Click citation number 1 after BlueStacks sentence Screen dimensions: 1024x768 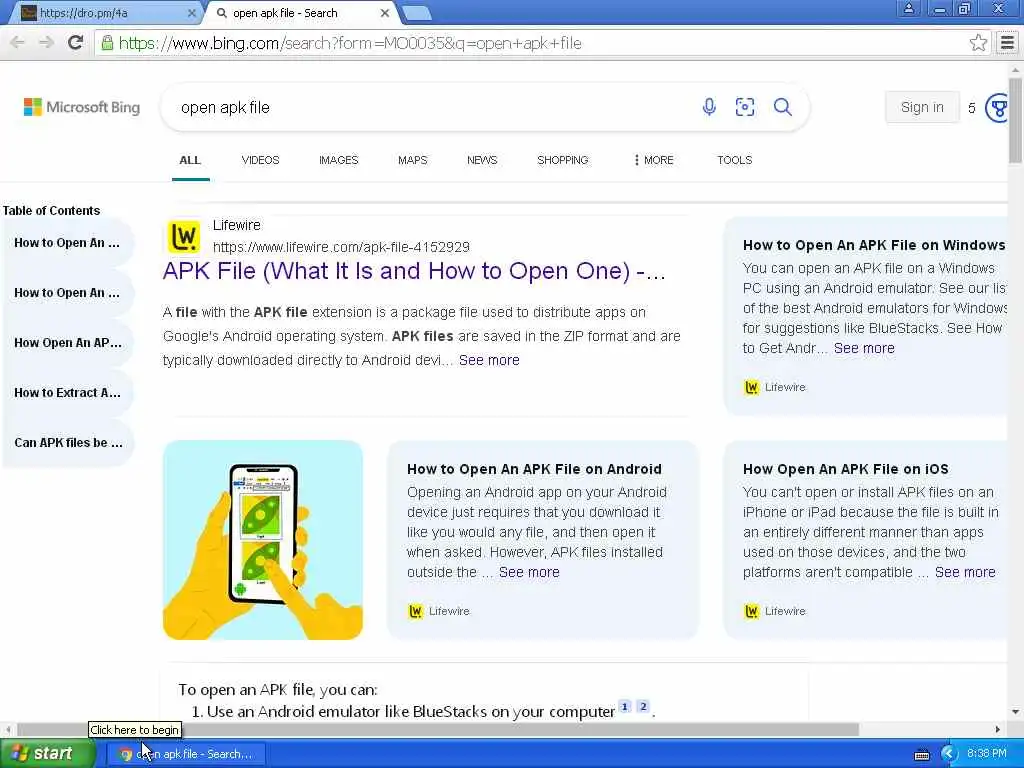624,706
